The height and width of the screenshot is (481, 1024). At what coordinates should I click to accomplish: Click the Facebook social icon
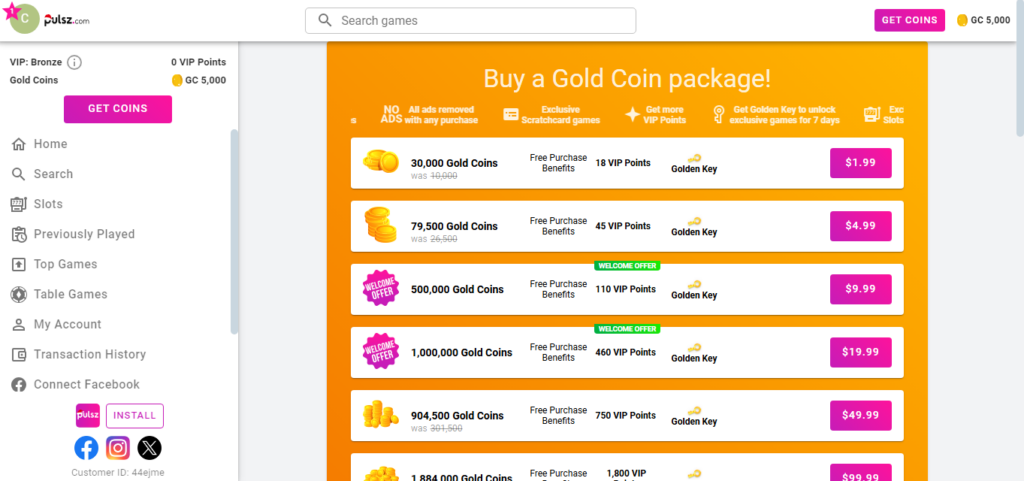[87, 448]
